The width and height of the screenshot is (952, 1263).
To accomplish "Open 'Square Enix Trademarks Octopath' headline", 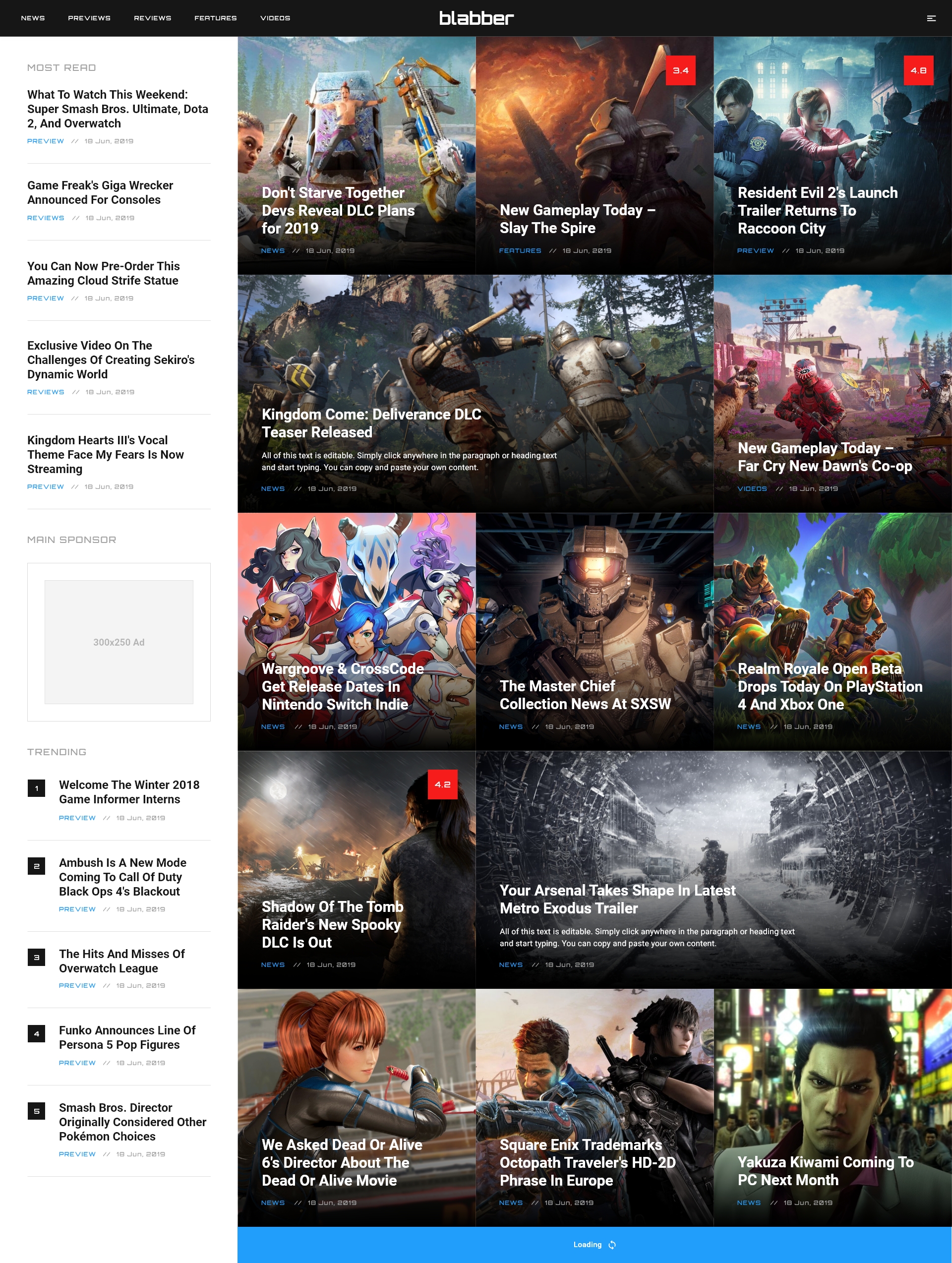I will coord(588,1162).
